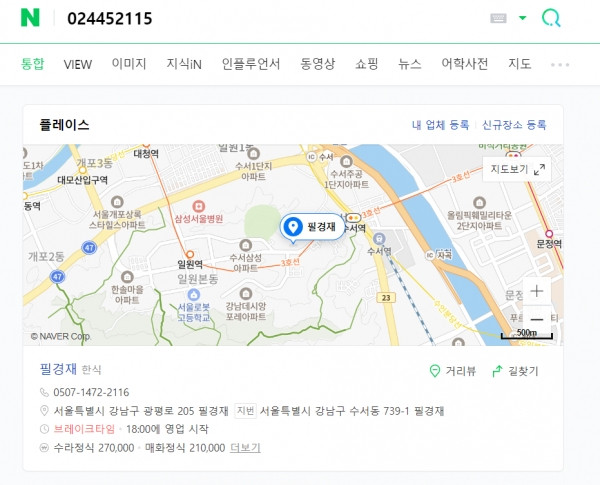Screen dimensions: 600x485
Task: Click the green Naver N logo
Action: pos(30,18)
